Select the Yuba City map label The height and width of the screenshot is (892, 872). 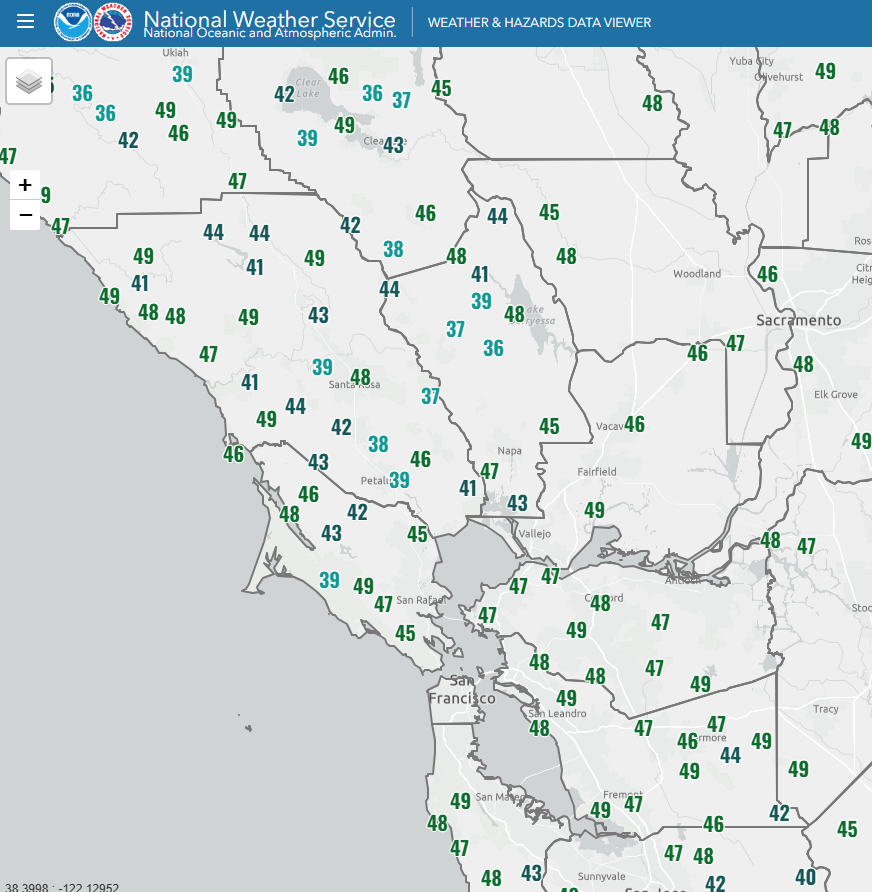coord(751,61)
